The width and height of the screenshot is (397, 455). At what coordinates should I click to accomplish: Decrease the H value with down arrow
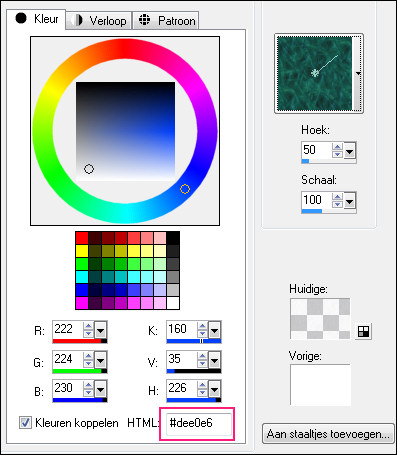[202, 392]
